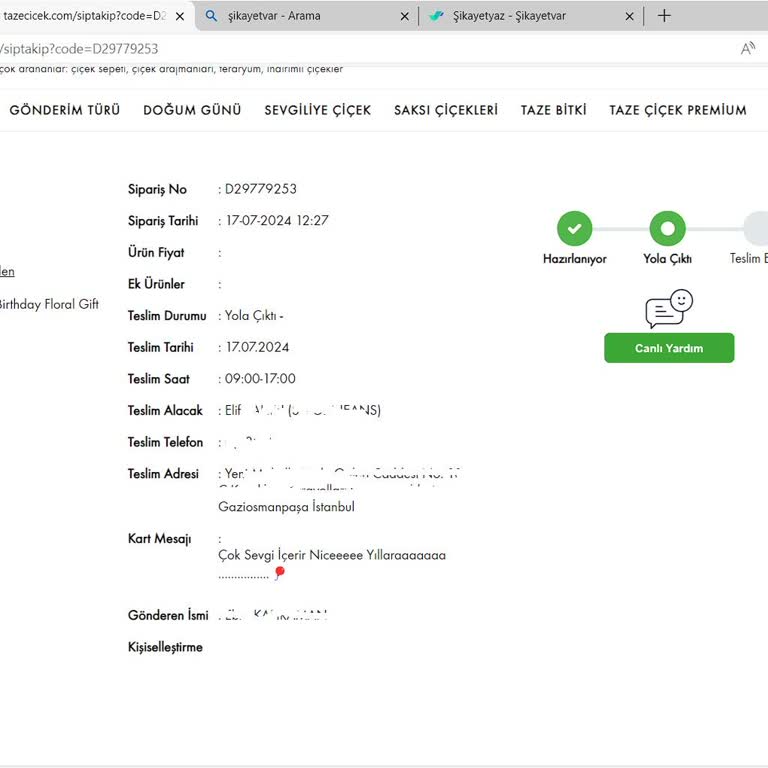Open the TAZE BİTKİ menu

(553, 110)
